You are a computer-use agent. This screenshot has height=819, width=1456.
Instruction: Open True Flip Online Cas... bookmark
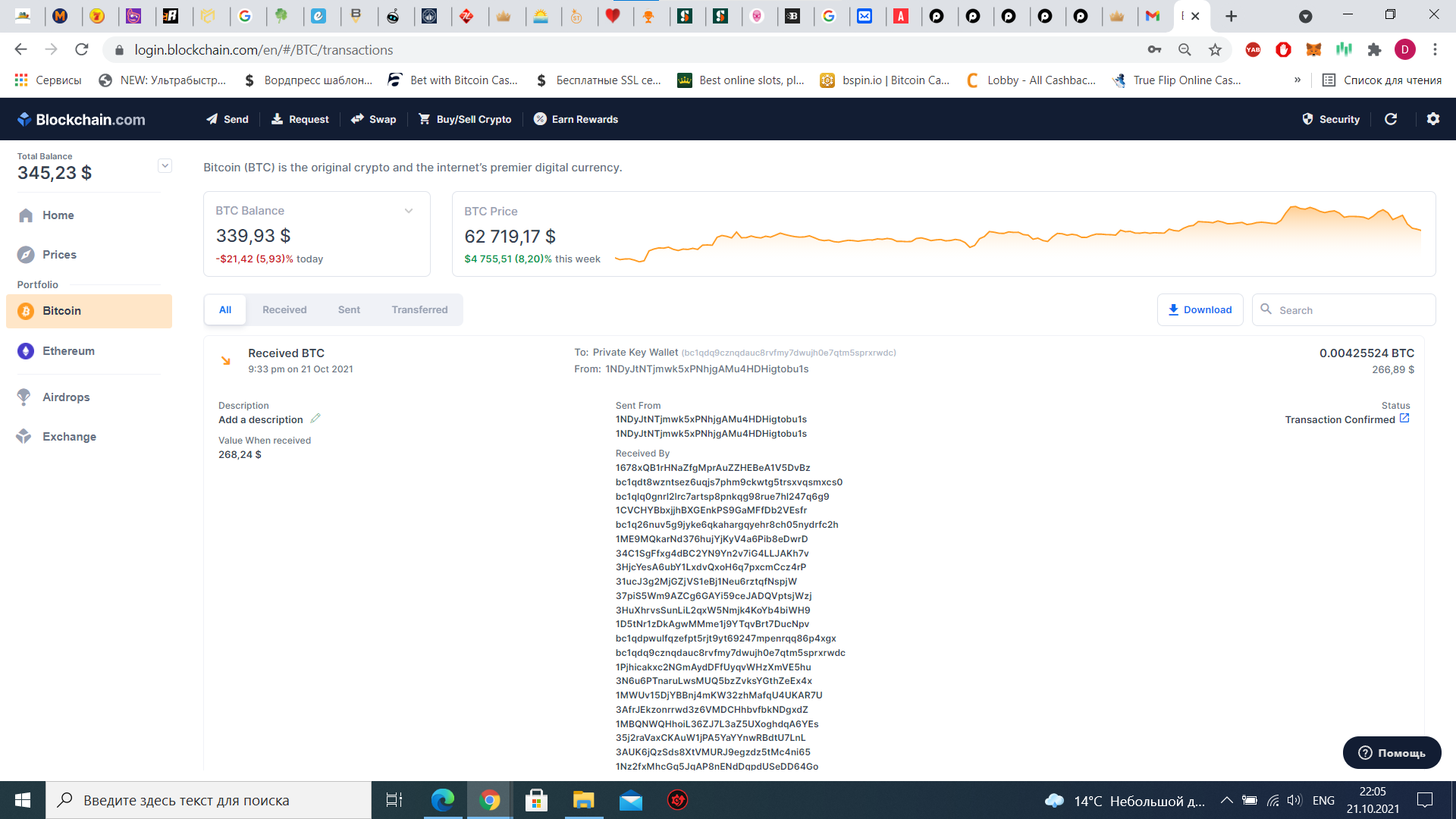pyautogui.click(x=1176, y=80)
